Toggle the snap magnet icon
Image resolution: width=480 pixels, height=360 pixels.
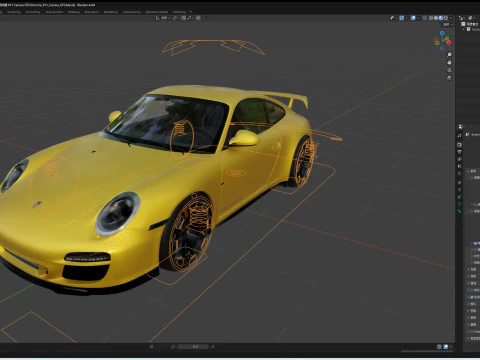(184, 18)
